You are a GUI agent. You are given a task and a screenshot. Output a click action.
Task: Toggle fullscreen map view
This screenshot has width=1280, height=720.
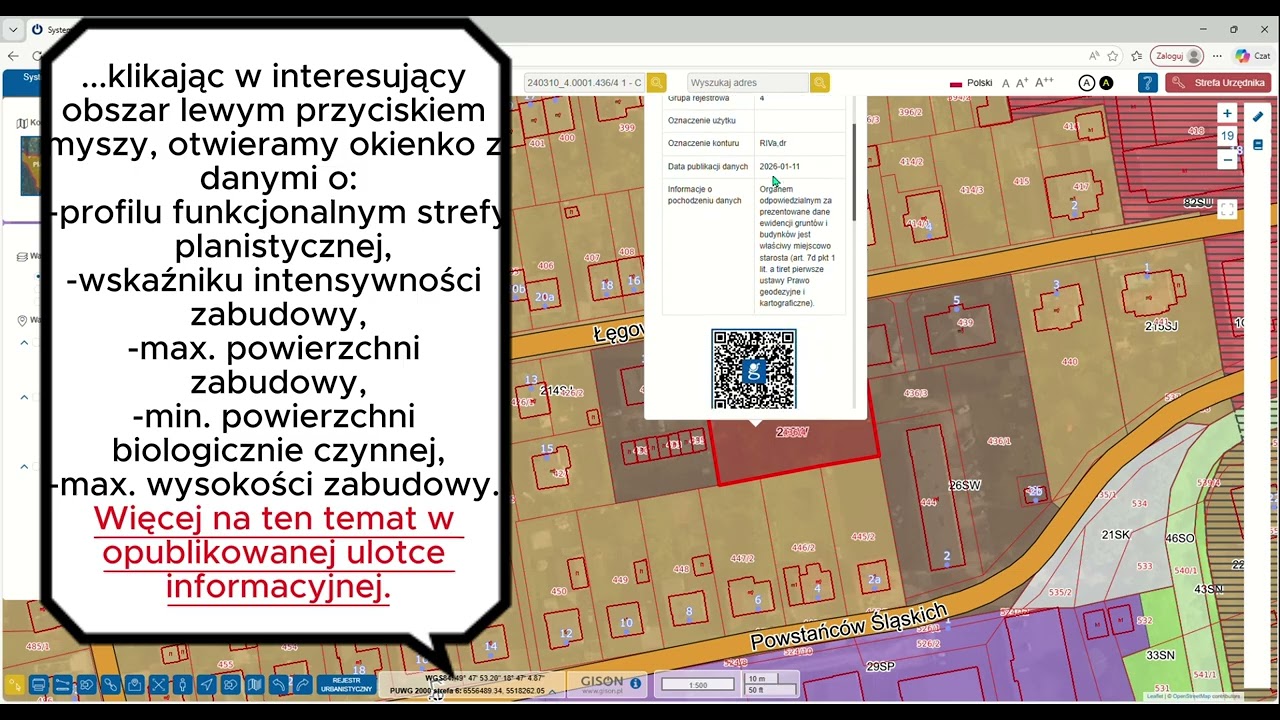pyautogui.click(x=1227, y=209)
